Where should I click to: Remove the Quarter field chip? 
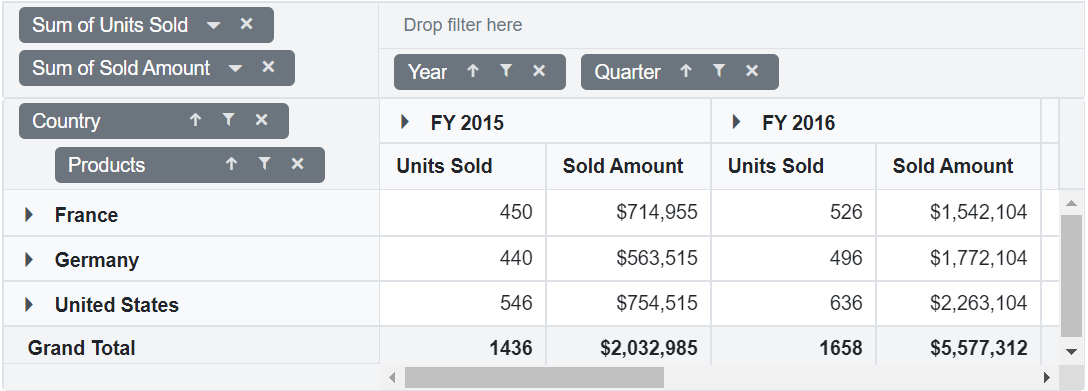(x=752, y=71)
